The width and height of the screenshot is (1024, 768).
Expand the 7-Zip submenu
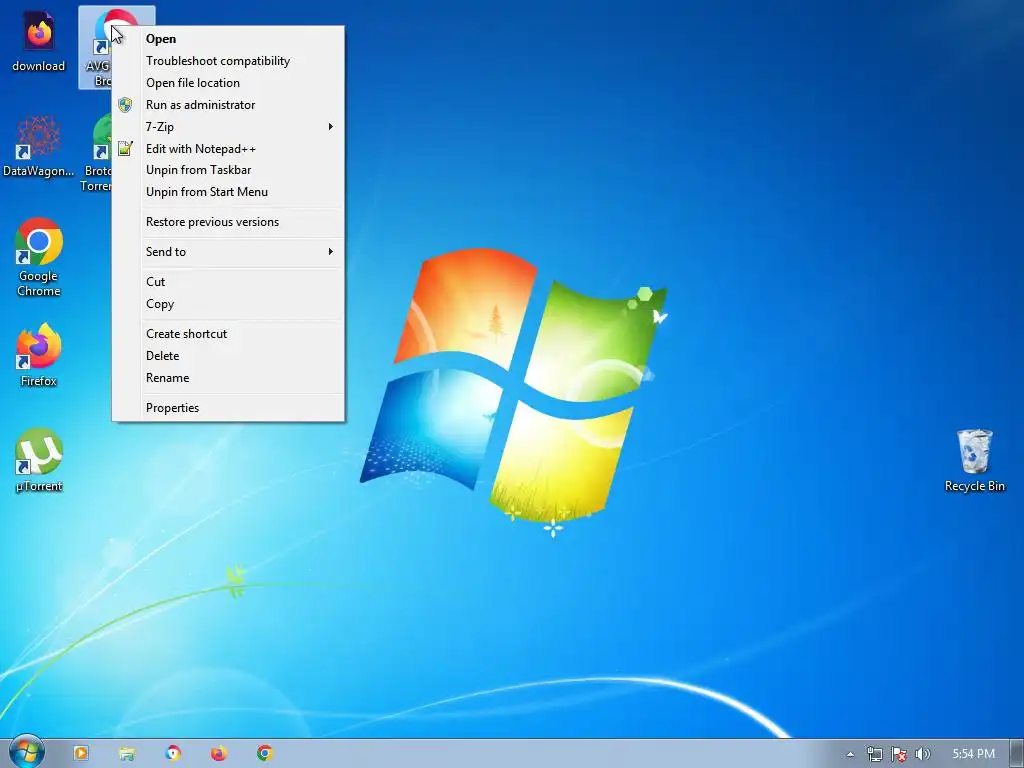click(x=228, y=127)
